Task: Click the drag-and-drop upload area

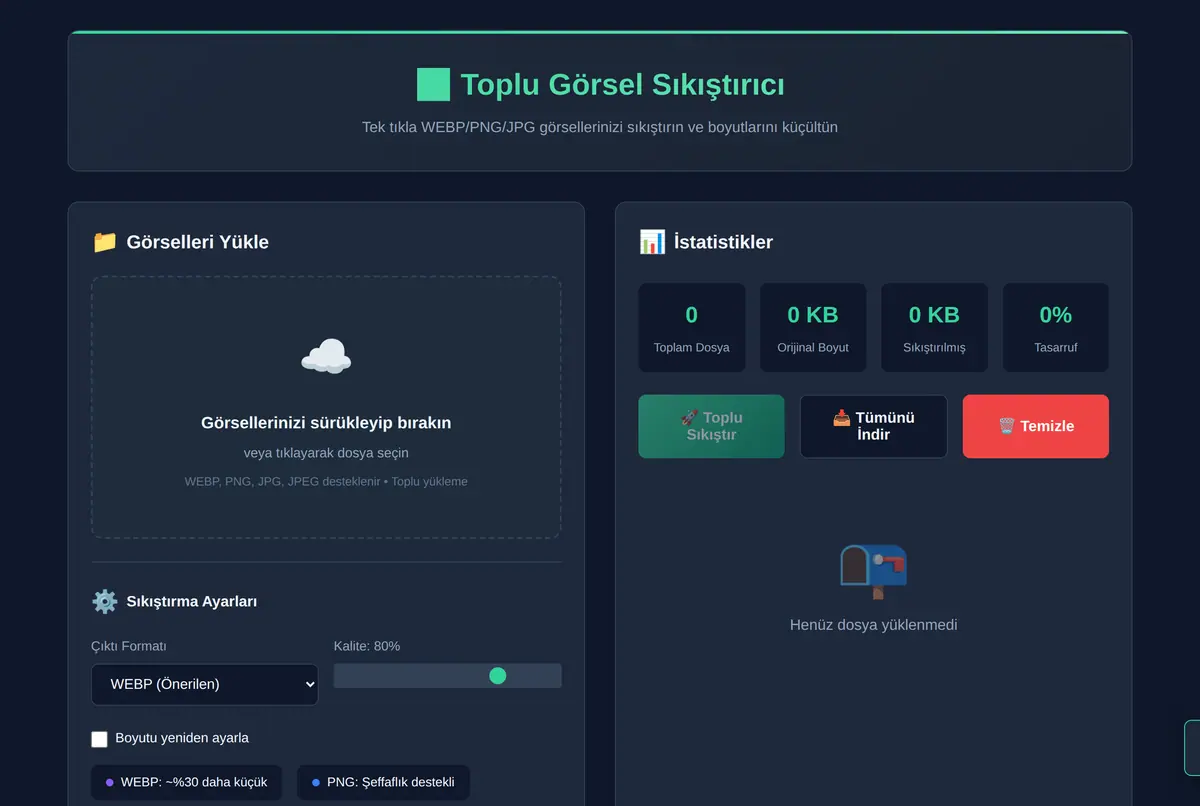Action: click(326, 407)
